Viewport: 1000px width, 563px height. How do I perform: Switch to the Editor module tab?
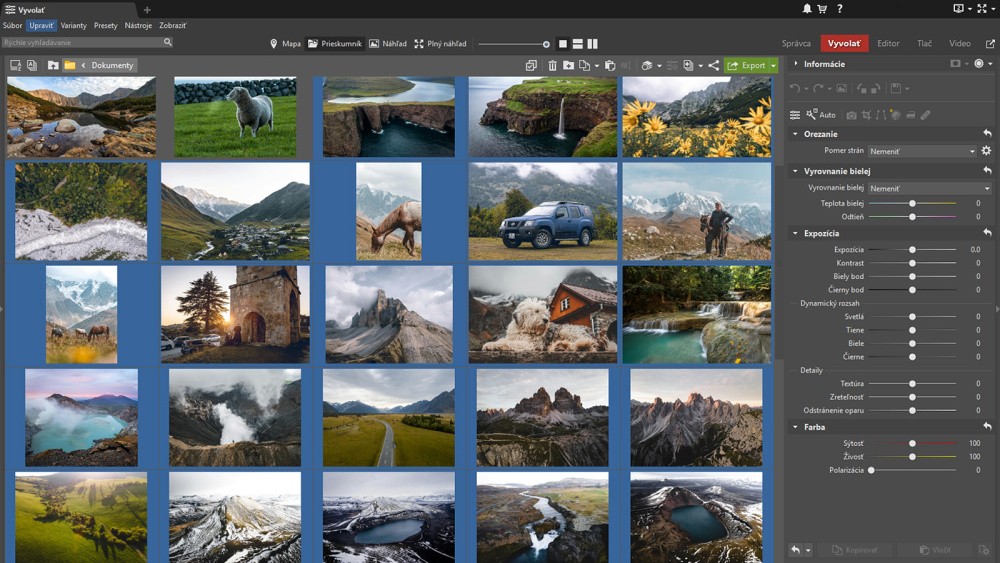click(x=888, y=44)
